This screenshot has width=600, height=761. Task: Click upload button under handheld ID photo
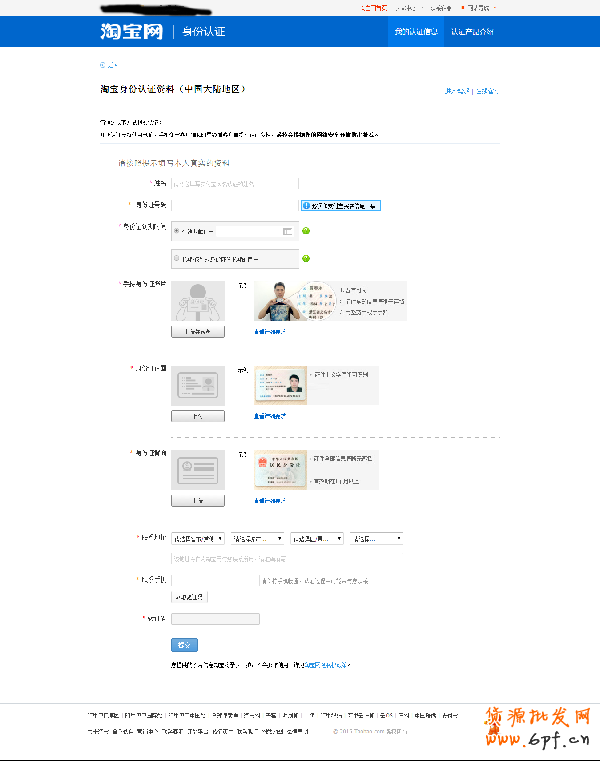point(198,331)
